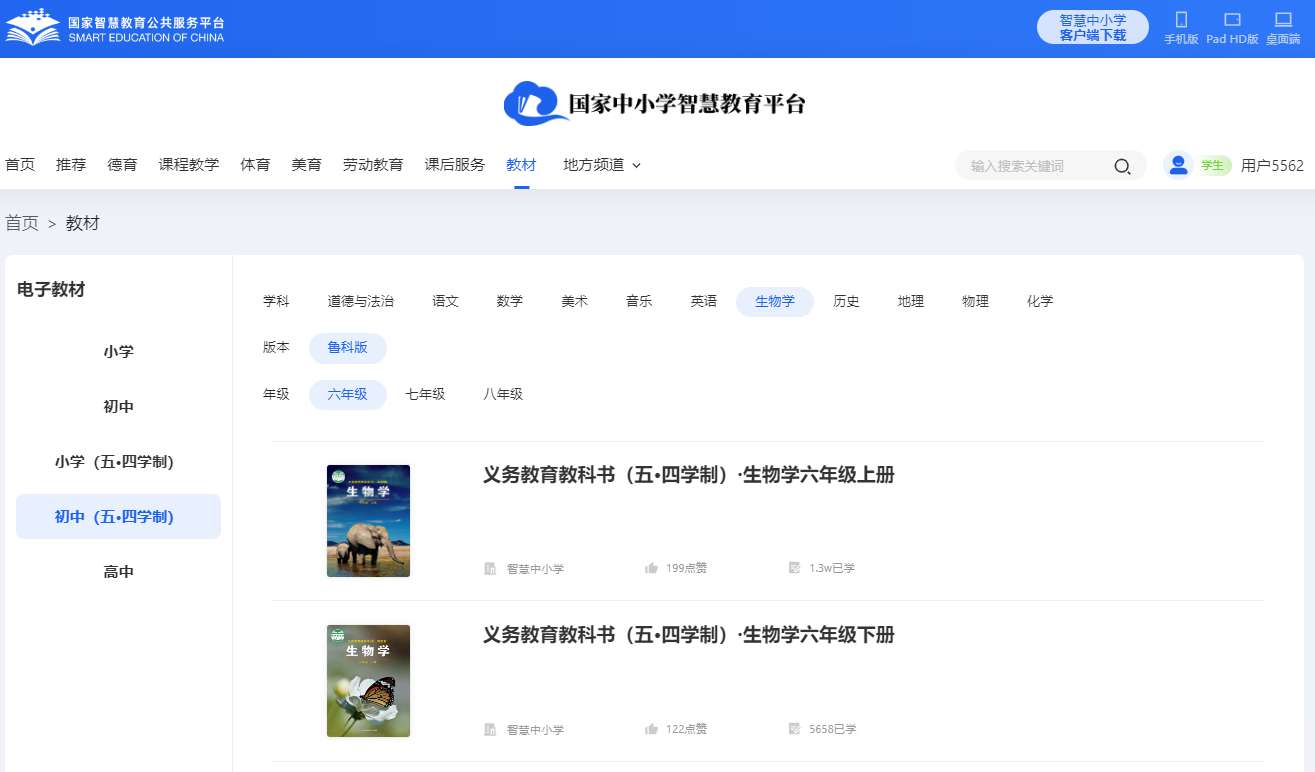Open the 德育 nav item
This screenshot has height=772, width=1315.
(122, 165)
